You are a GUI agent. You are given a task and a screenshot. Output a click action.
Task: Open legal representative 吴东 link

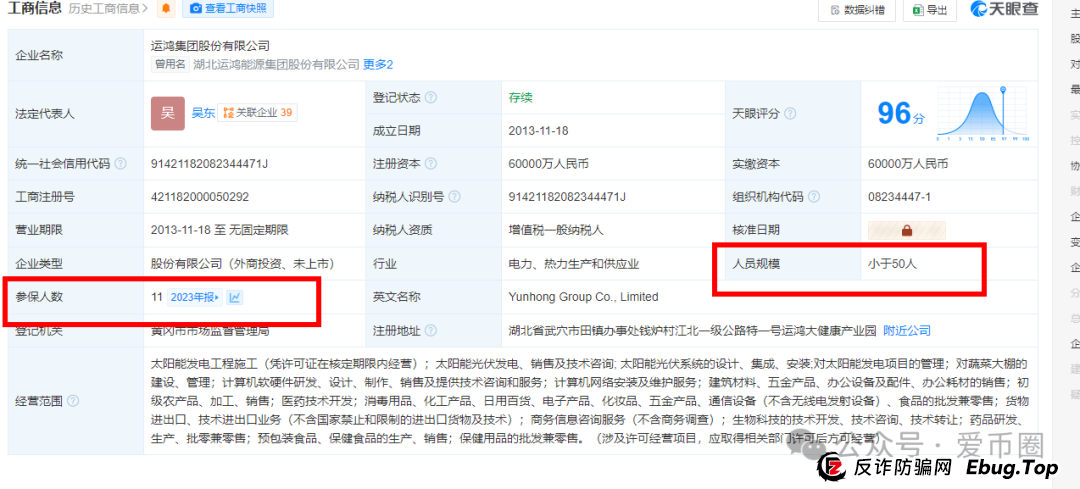click(203, 113)
